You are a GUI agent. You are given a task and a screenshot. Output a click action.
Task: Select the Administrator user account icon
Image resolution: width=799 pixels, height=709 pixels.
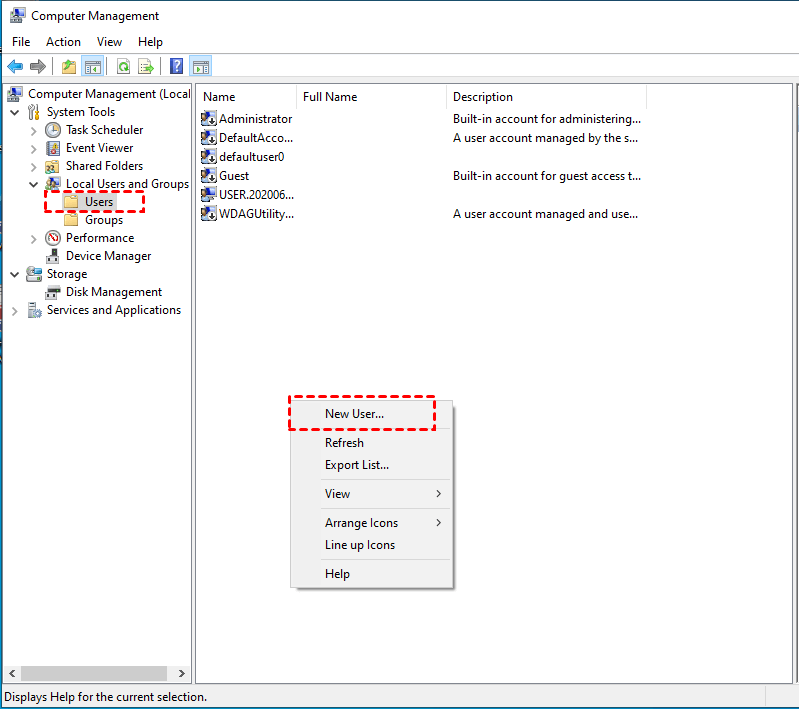click(x=209, y=119)
